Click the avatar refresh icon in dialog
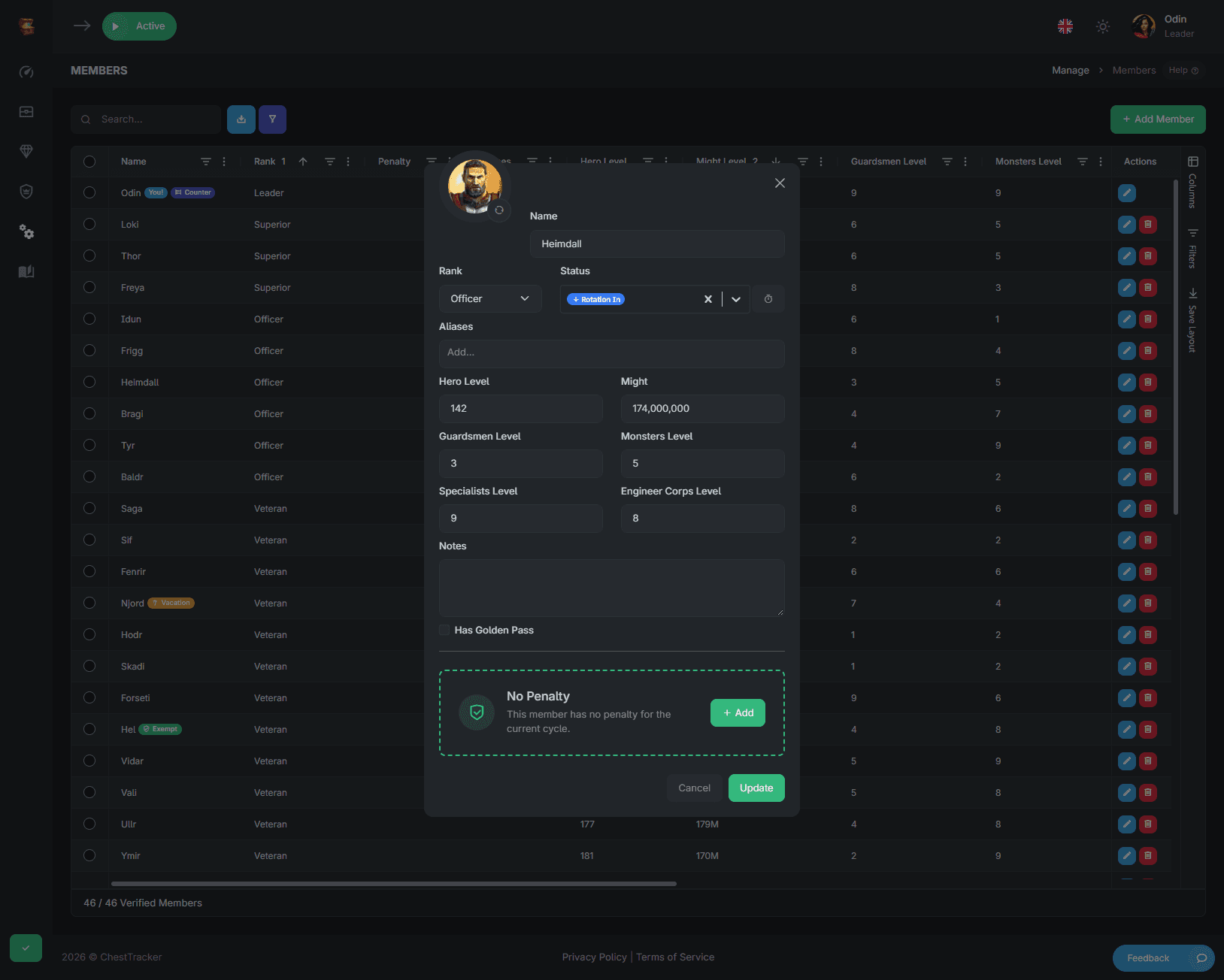Viewport: 1224px width, 980px height. point(499,210)
